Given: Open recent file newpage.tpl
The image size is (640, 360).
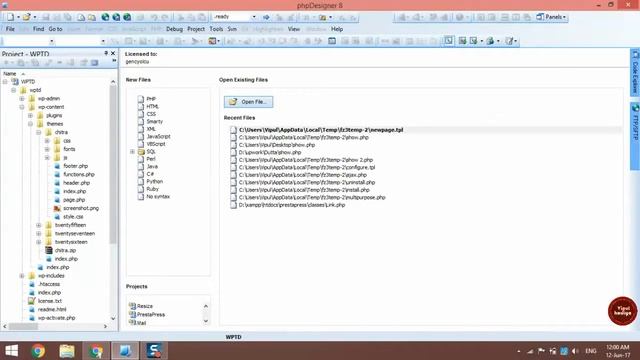Looking at the screenshot, I should point(321,130).
